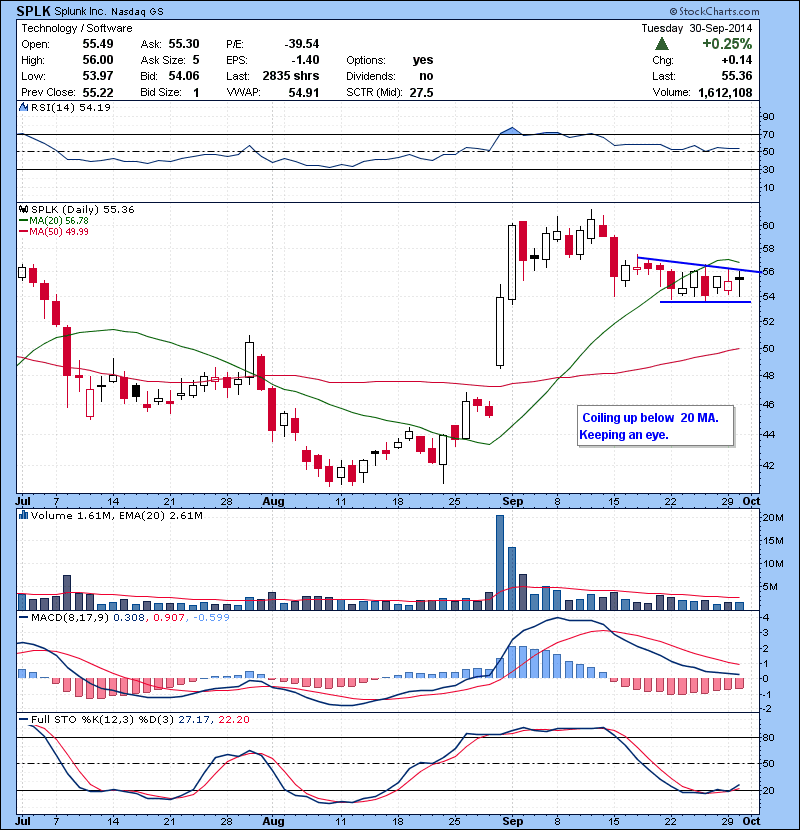Click the red MA(50) 49.99 legend
This screenshot has height=830, width=800.
53,231
